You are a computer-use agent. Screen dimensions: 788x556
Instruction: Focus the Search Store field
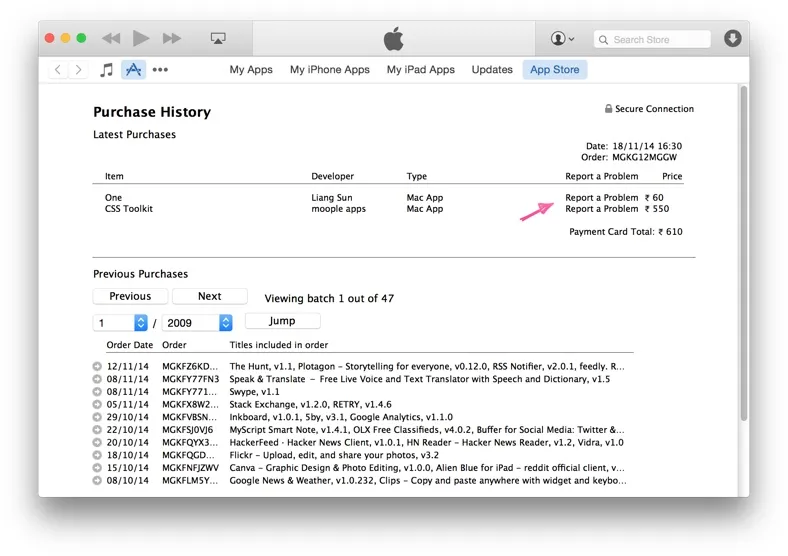(x=652, y=39)
